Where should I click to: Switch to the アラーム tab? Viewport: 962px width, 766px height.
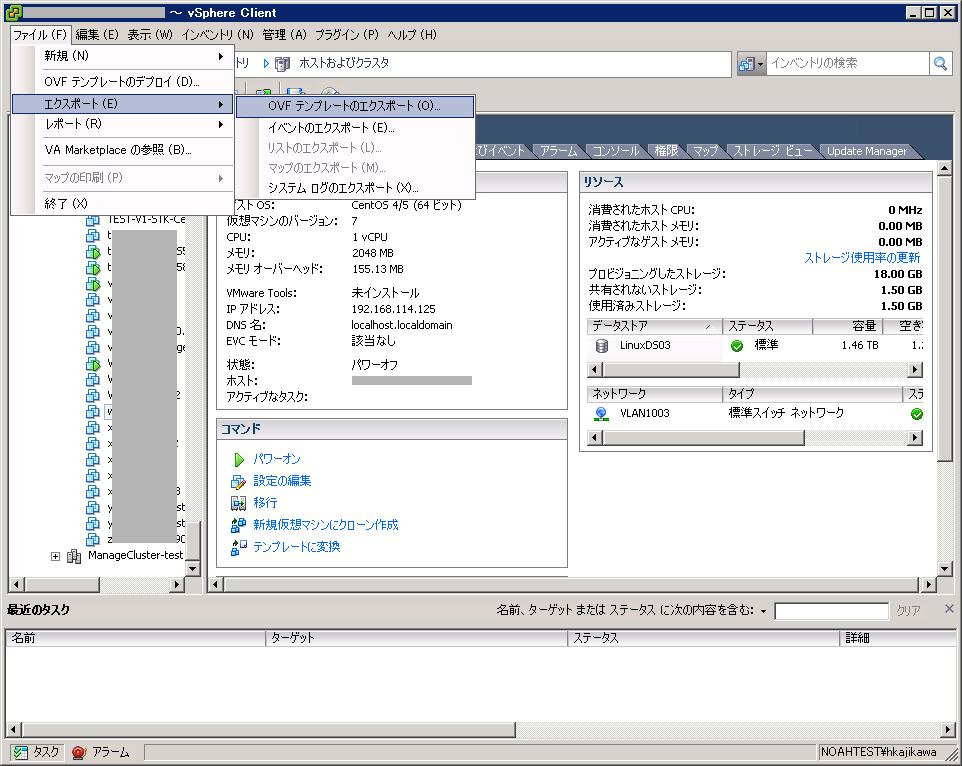[559, 151]
